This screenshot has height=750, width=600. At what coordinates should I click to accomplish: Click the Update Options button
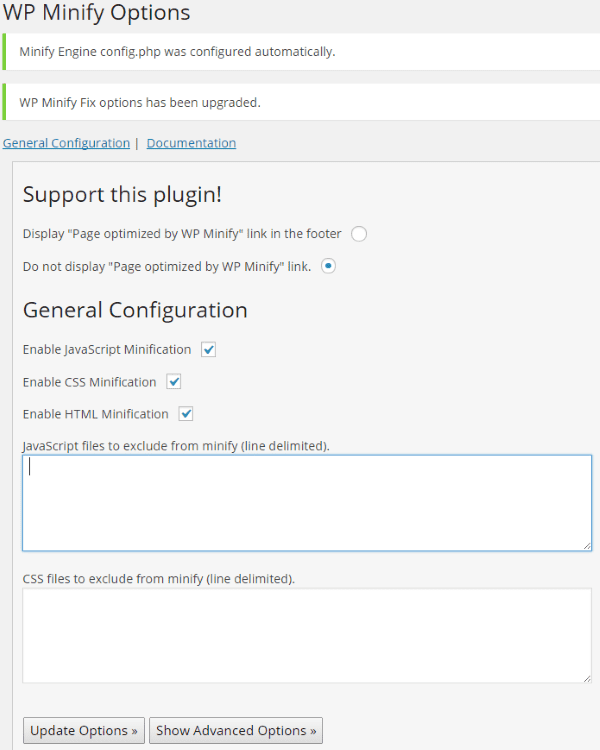coord(84,730)
